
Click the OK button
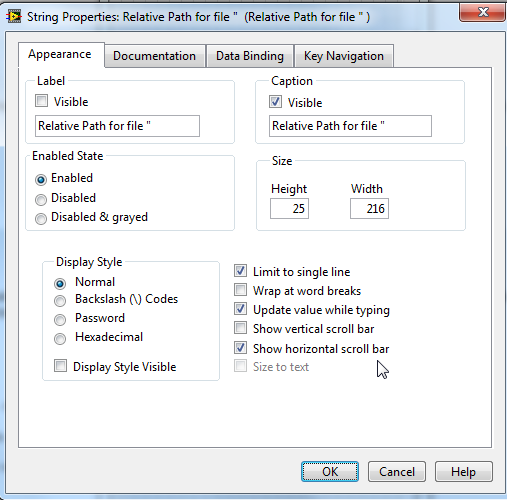click(330, 472)
